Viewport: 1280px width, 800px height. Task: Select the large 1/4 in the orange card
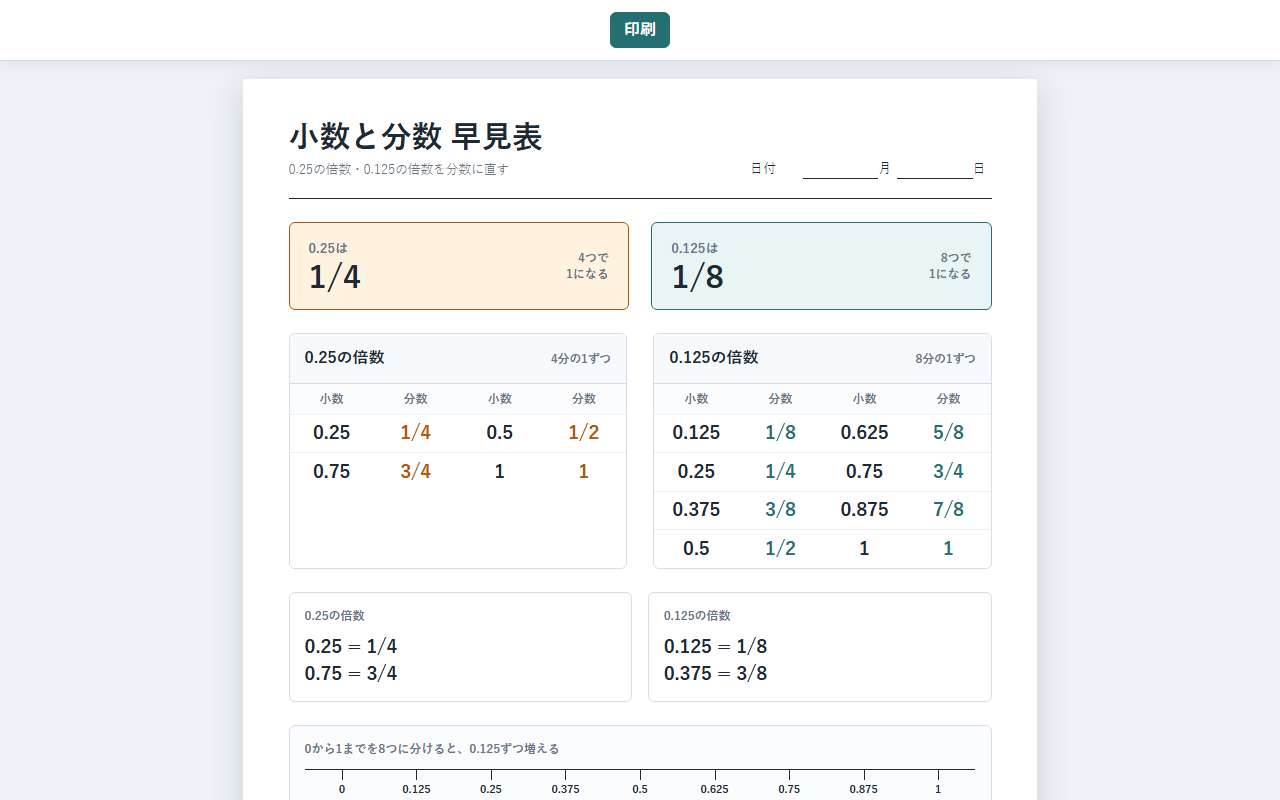coord(334,277)
